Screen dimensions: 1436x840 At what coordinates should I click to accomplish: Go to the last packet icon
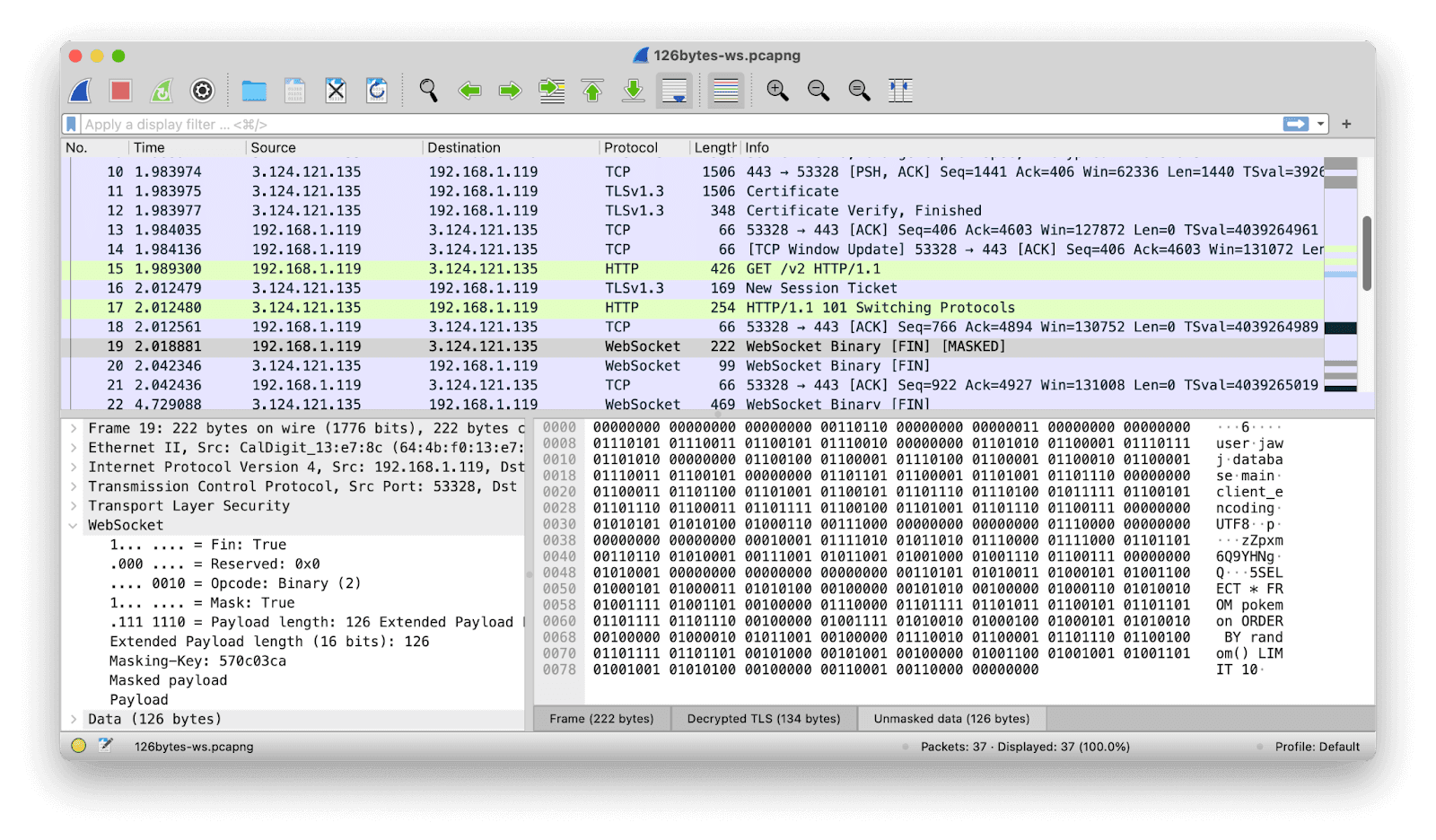tap(634, 91)
